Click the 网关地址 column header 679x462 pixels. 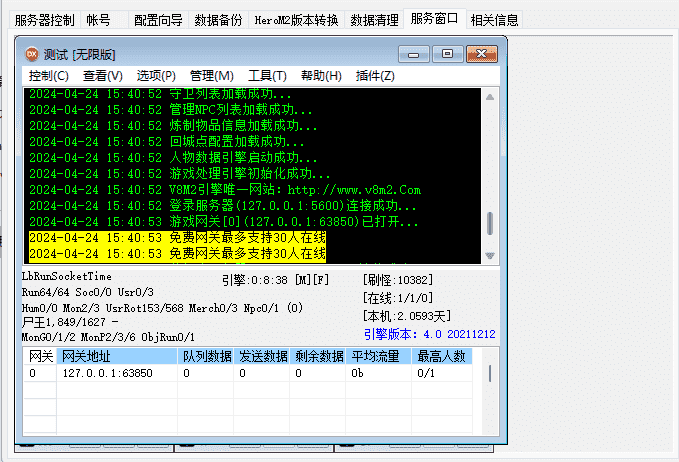point(88,356)
